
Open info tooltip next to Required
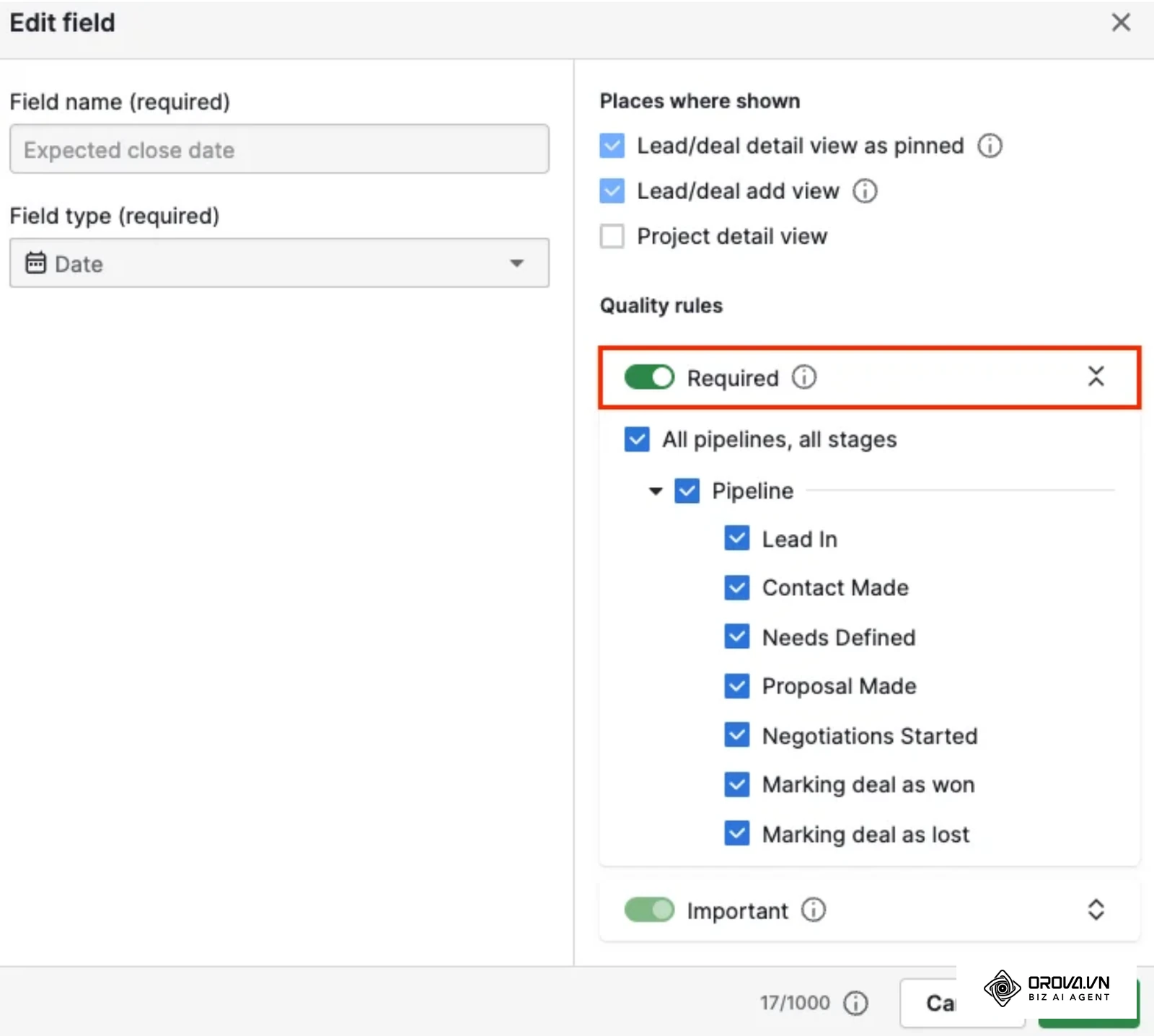tap(804, 377)
